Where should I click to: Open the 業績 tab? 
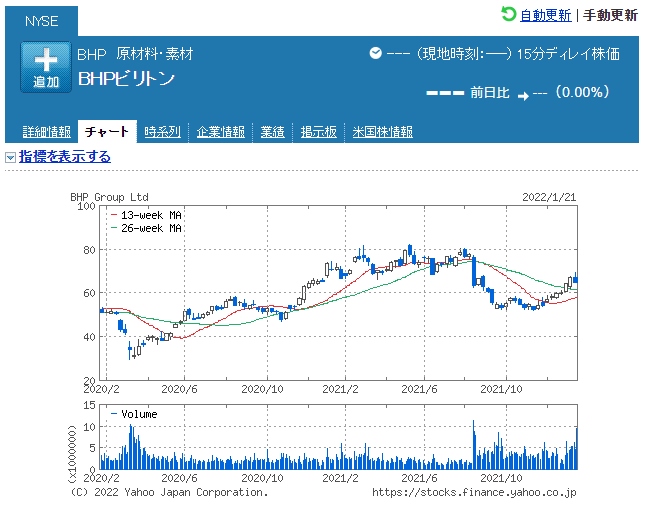tap(272, 132)
